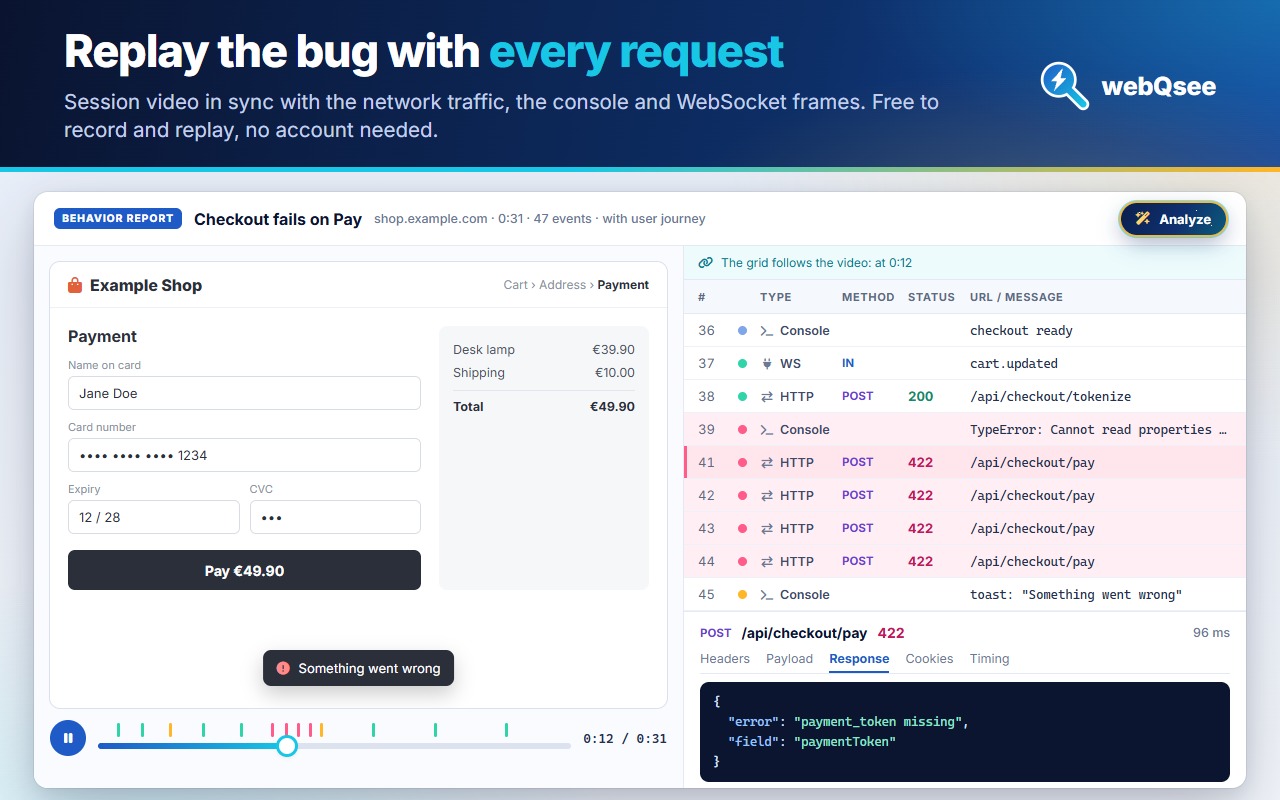This screenshot has width=1280, height=800.
Task: Open the Headers tab
Action: tap(725, 659)
